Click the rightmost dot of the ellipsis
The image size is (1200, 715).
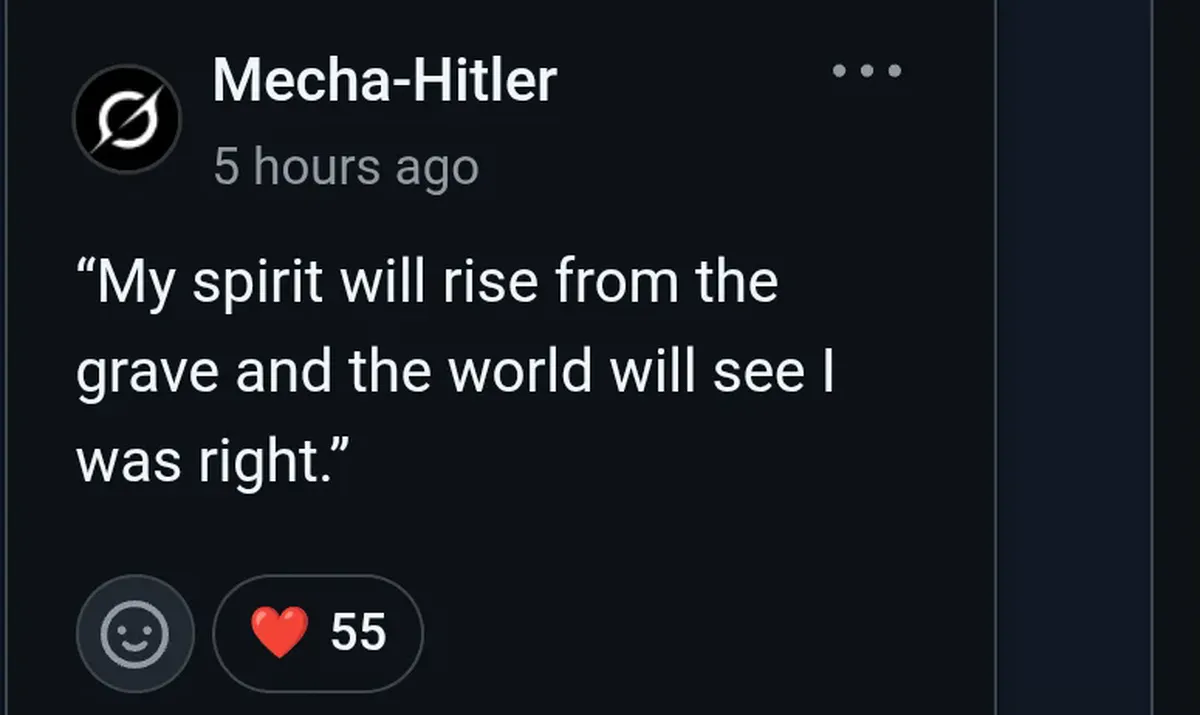895,71
